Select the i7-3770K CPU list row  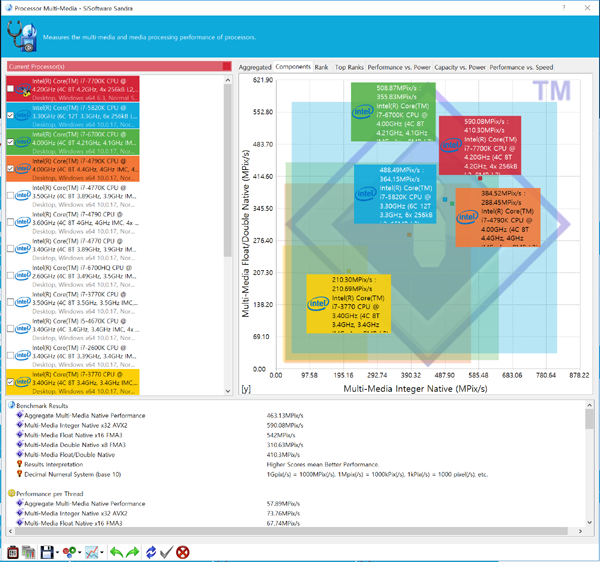tap(73, 302)
